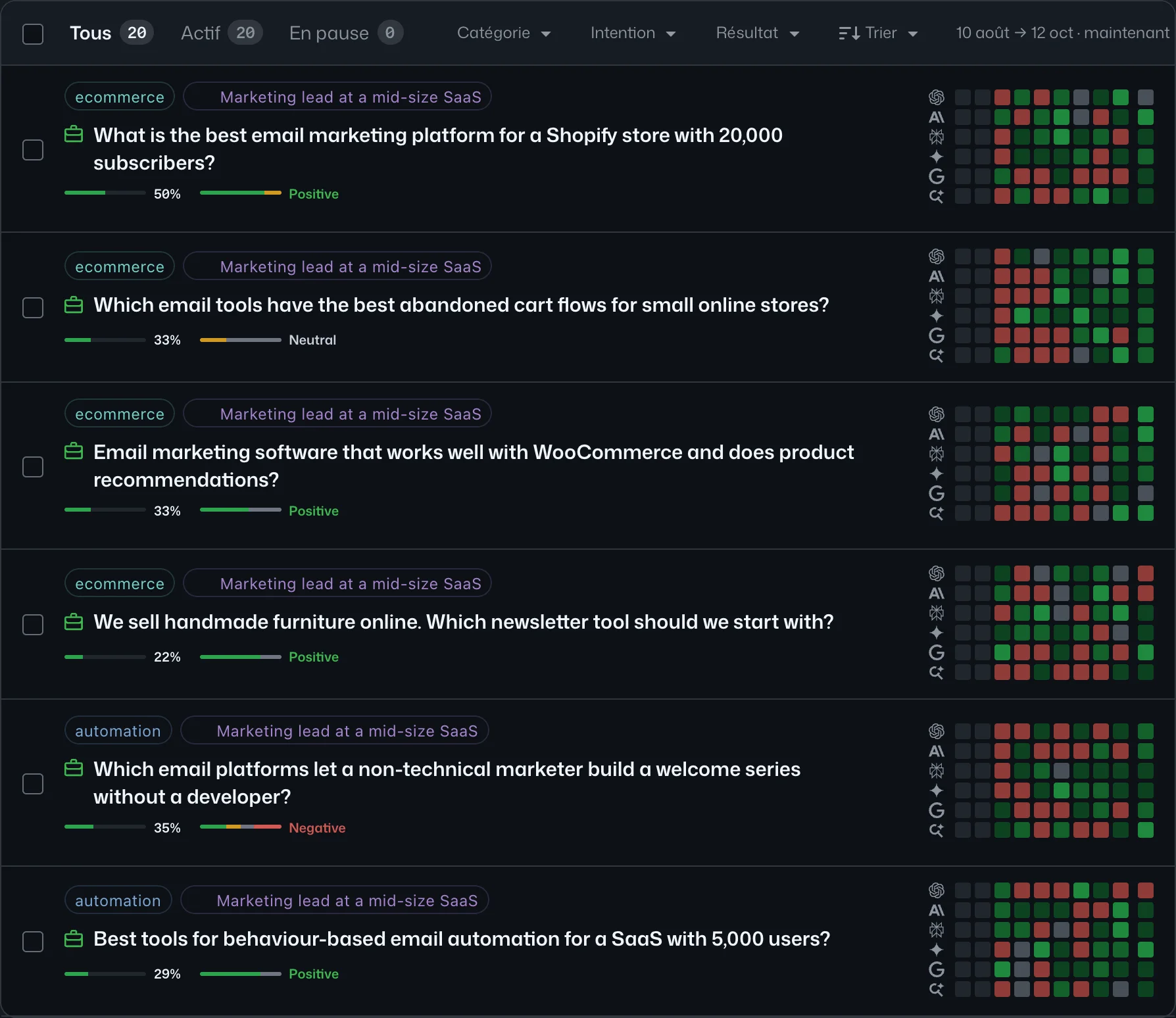Viewport: 1176px width, 1018px height.
Task: Open the Catégorie filter dropdown
Action: [x=504, y=33]
